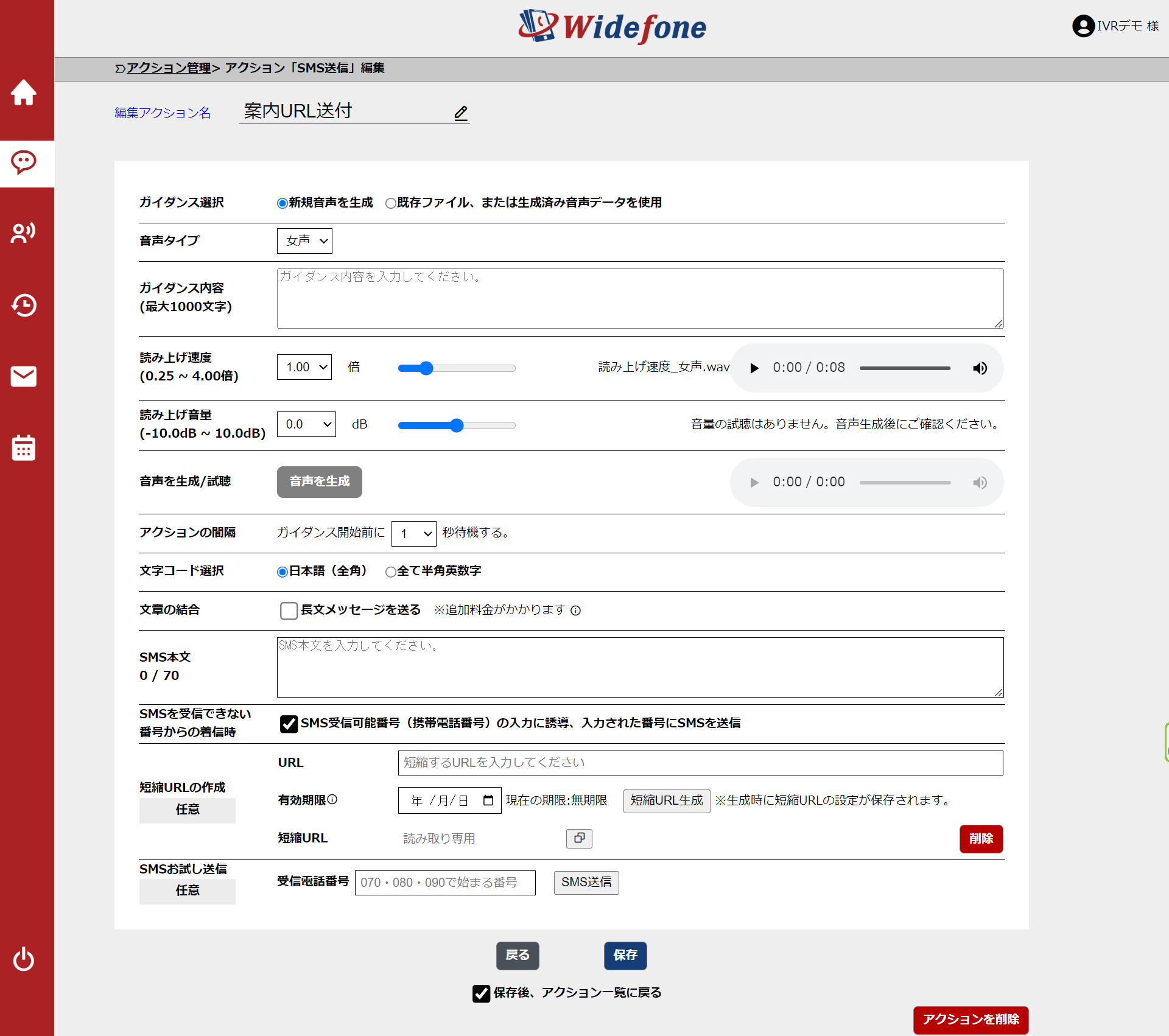Viewport: 1169px width, 1036px height.
Task: Click the copy icon for 短縮URL
Action: [x=579, y=838]
